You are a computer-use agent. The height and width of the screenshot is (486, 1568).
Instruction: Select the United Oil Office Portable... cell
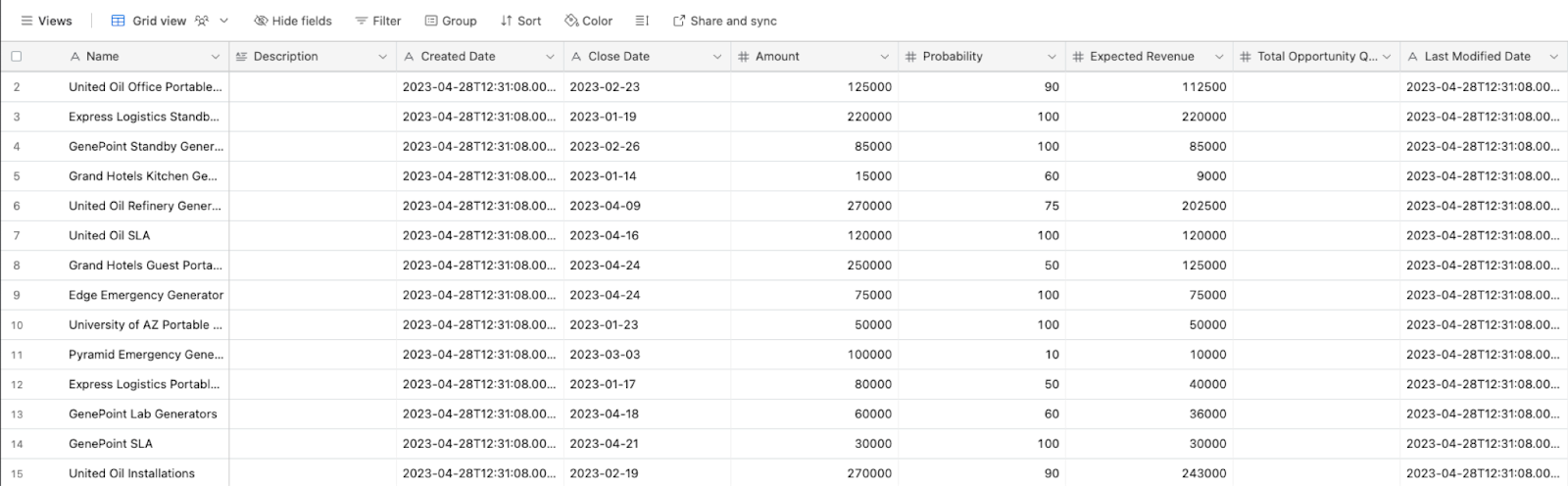(x=145, y=87)
